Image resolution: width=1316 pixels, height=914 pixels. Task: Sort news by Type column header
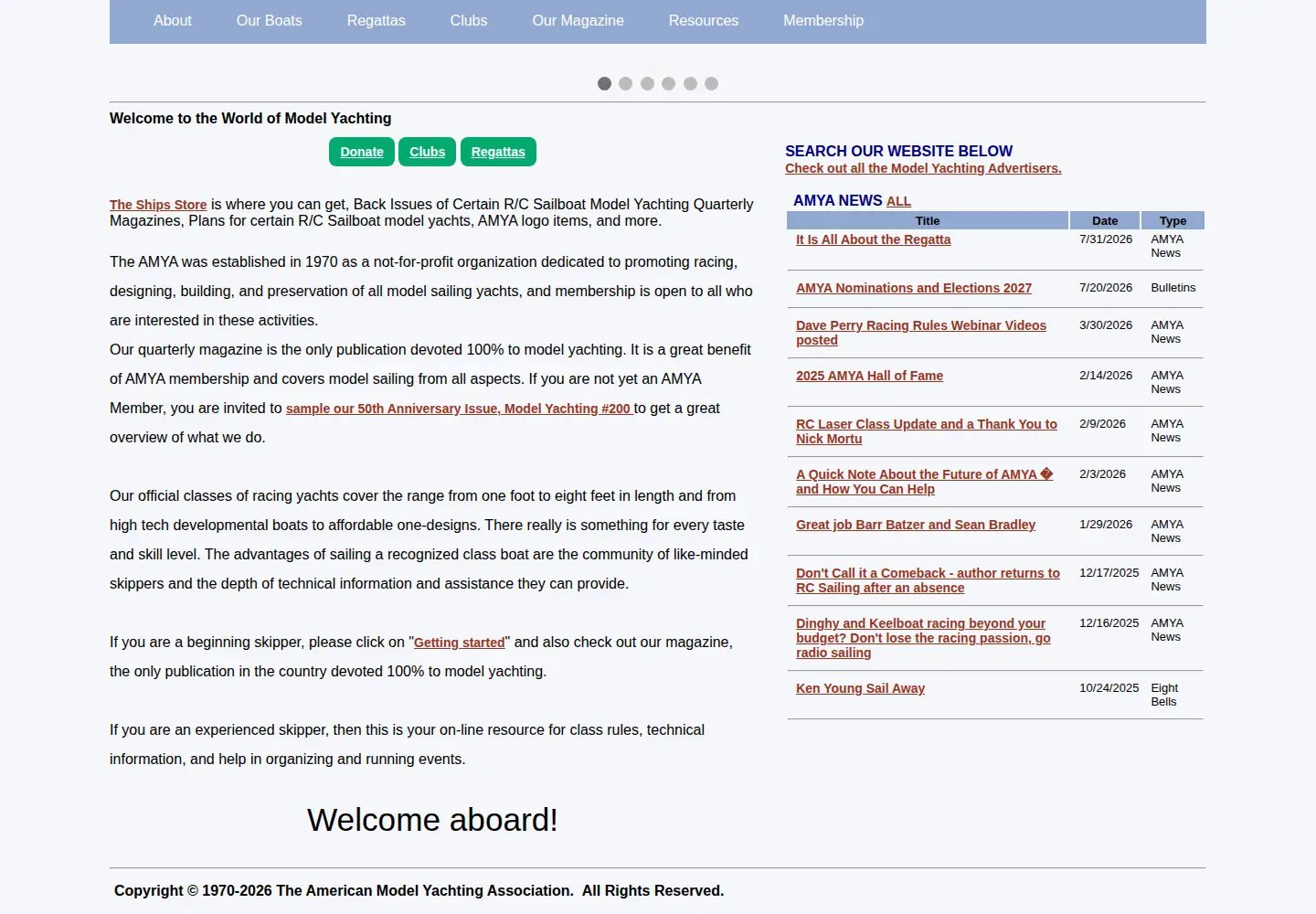coord(1173,220)
